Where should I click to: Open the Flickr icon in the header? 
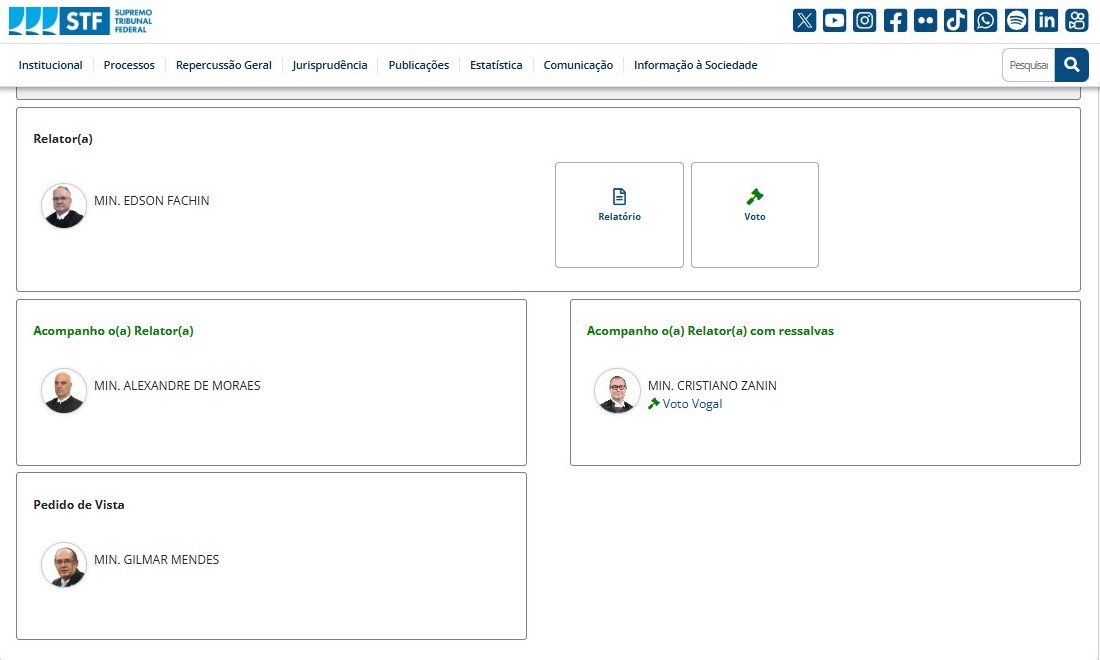pyautogui.click(x=926, y=20)
